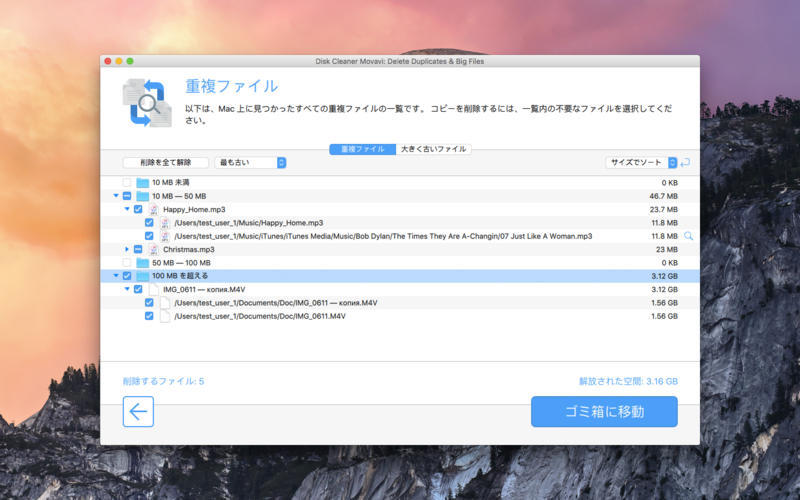Select row text 10 MB 未満
The image size is (800, 500).
click(171, 182)
